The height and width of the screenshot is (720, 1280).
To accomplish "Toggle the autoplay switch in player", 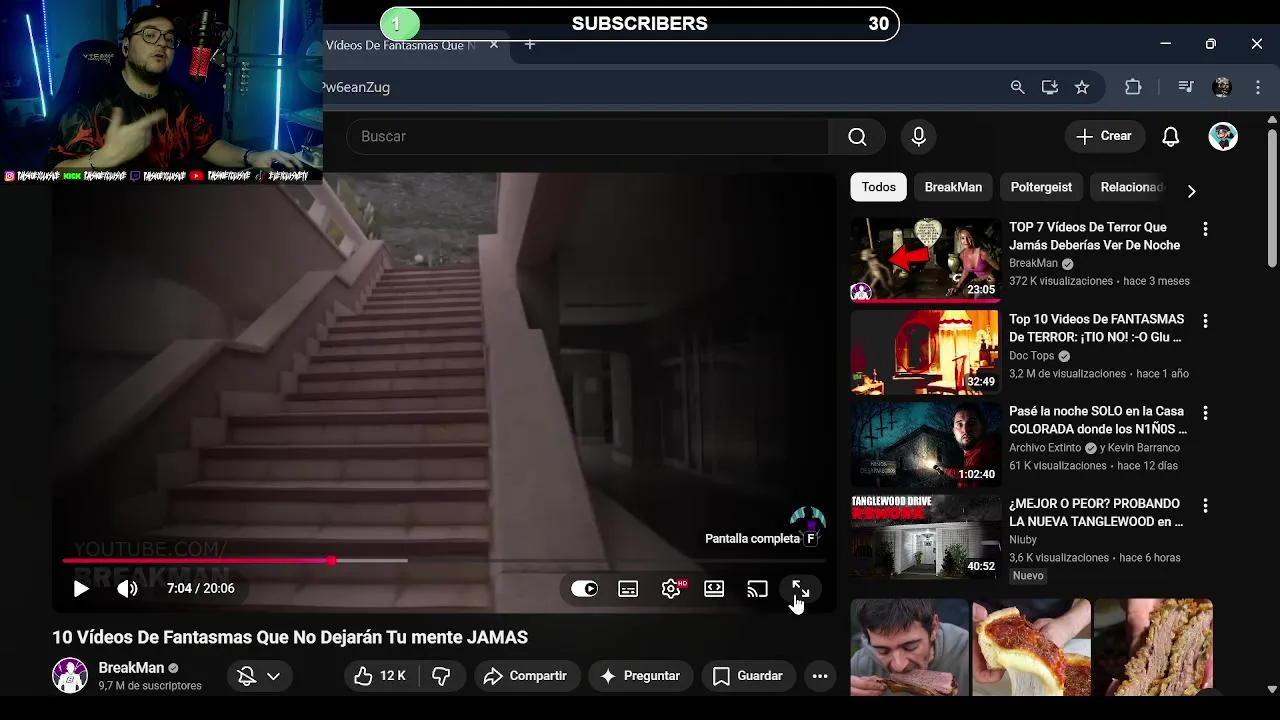I will pyautogui.click(x=584, y=589).
